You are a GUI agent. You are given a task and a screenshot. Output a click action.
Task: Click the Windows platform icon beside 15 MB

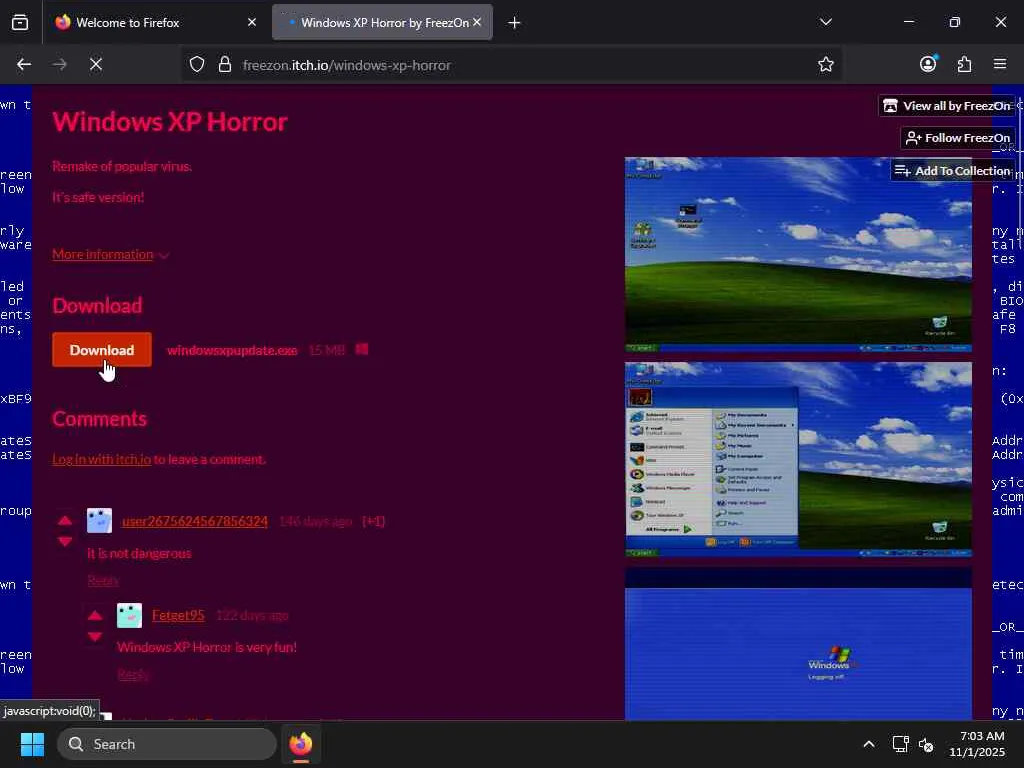362,349
